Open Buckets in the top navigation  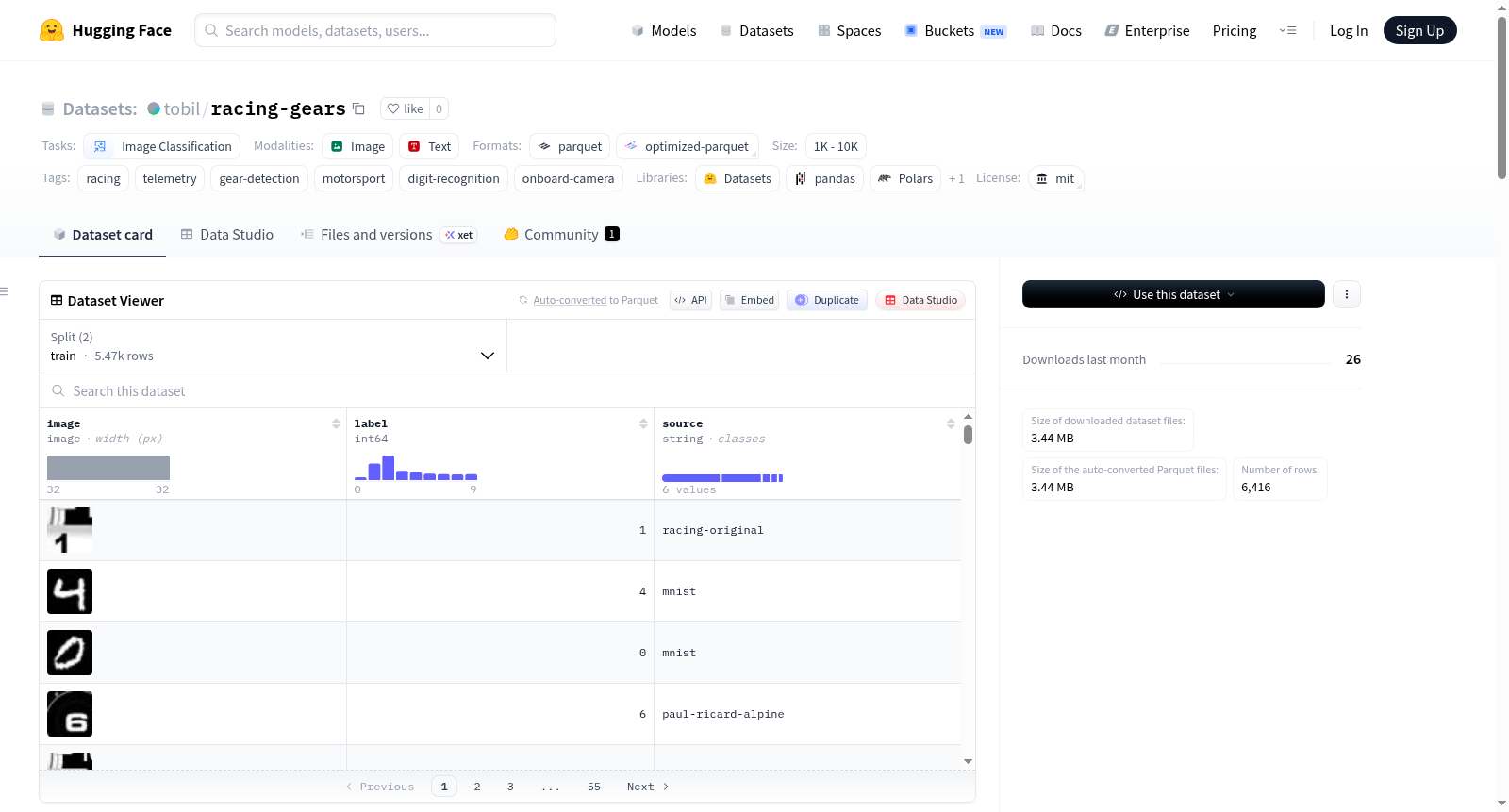955,30
